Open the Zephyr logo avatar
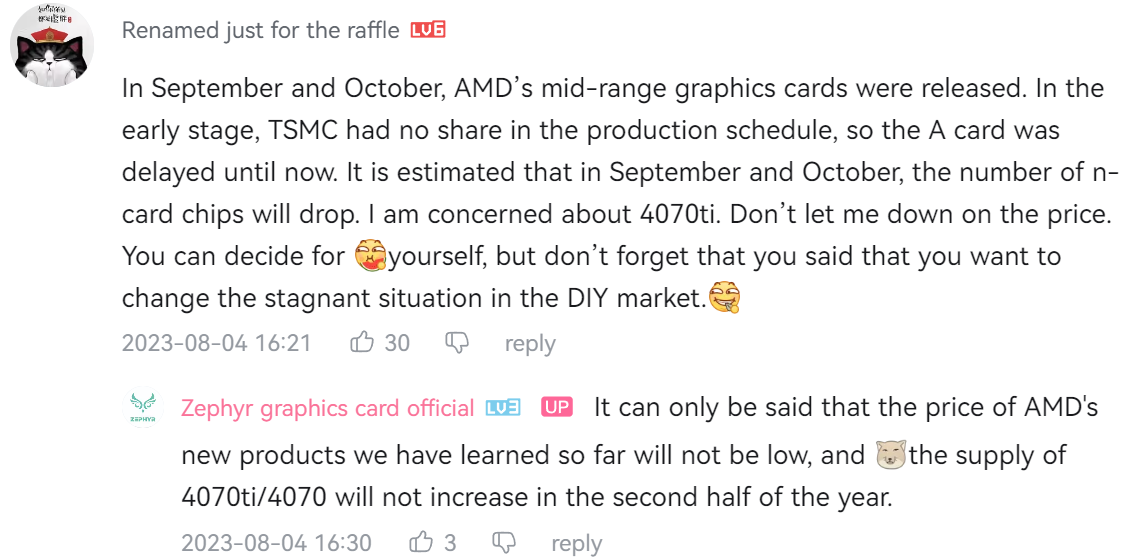Viewport: 1138px width, 560px height. pos(143,407)
